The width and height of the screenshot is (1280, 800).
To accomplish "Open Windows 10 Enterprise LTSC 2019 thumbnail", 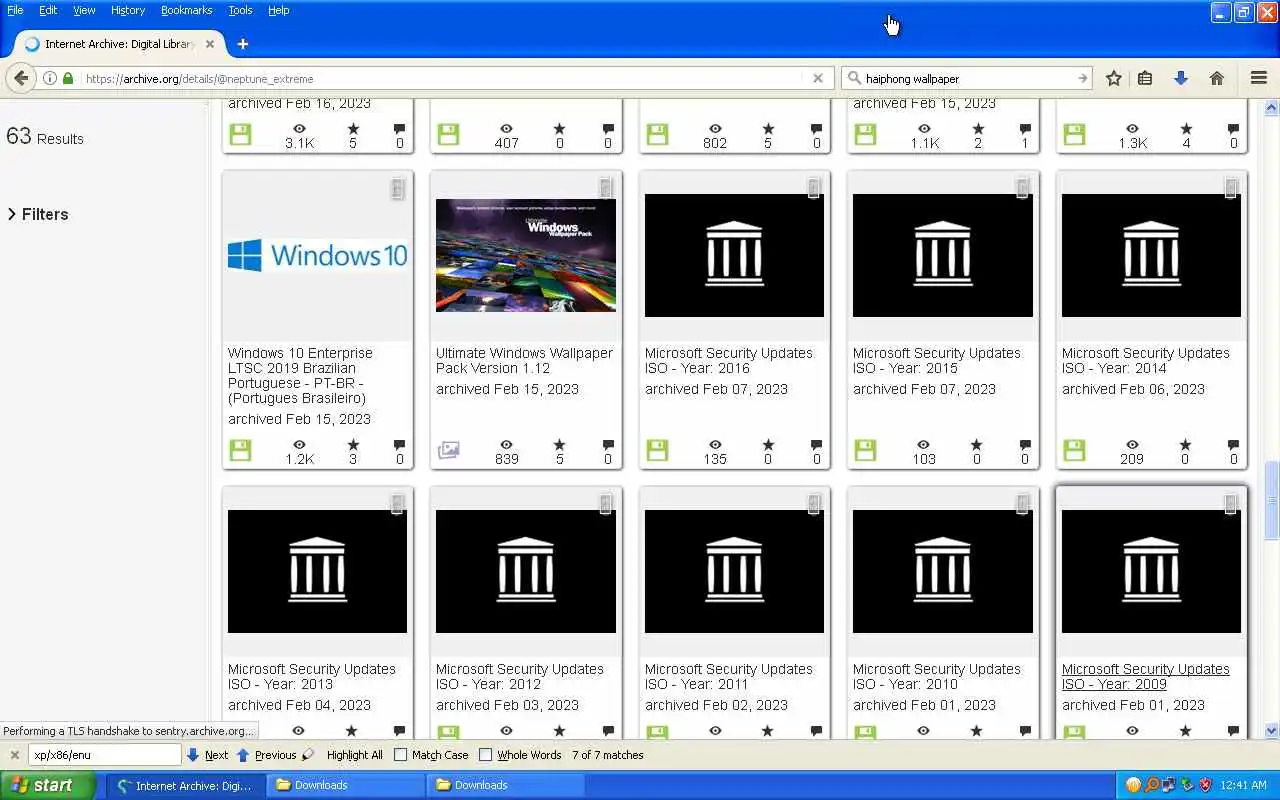I will click(x=317, y=255).
